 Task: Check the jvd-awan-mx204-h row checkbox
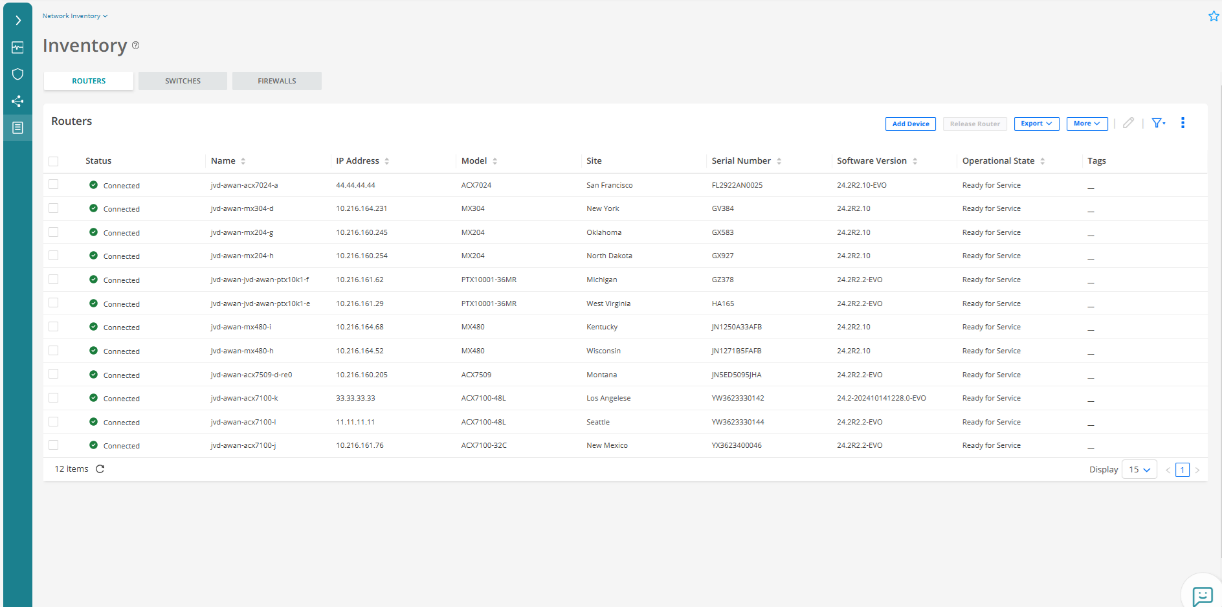pyautogui.click(x=53, y=255)
